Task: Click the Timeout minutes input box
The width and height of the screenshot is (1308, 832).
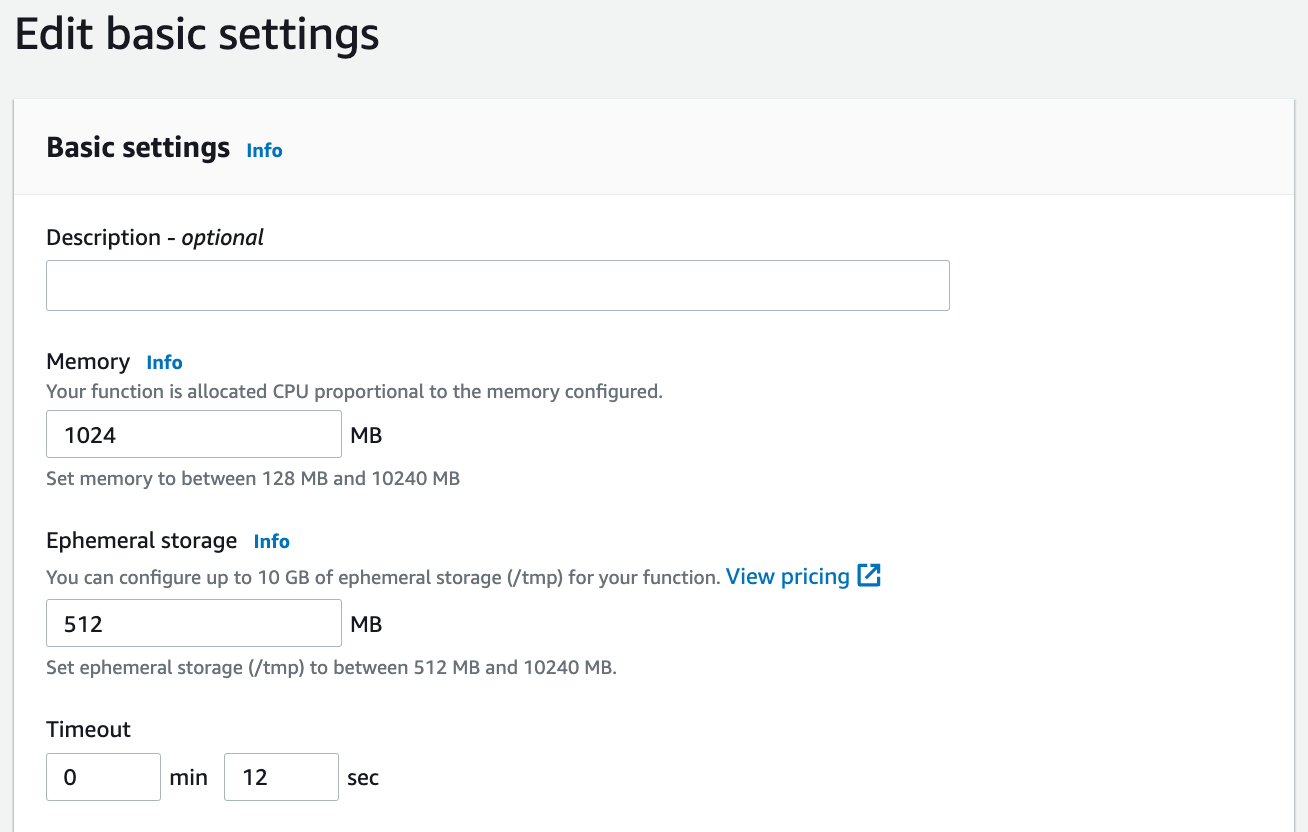Action: (x=103, y=777)
